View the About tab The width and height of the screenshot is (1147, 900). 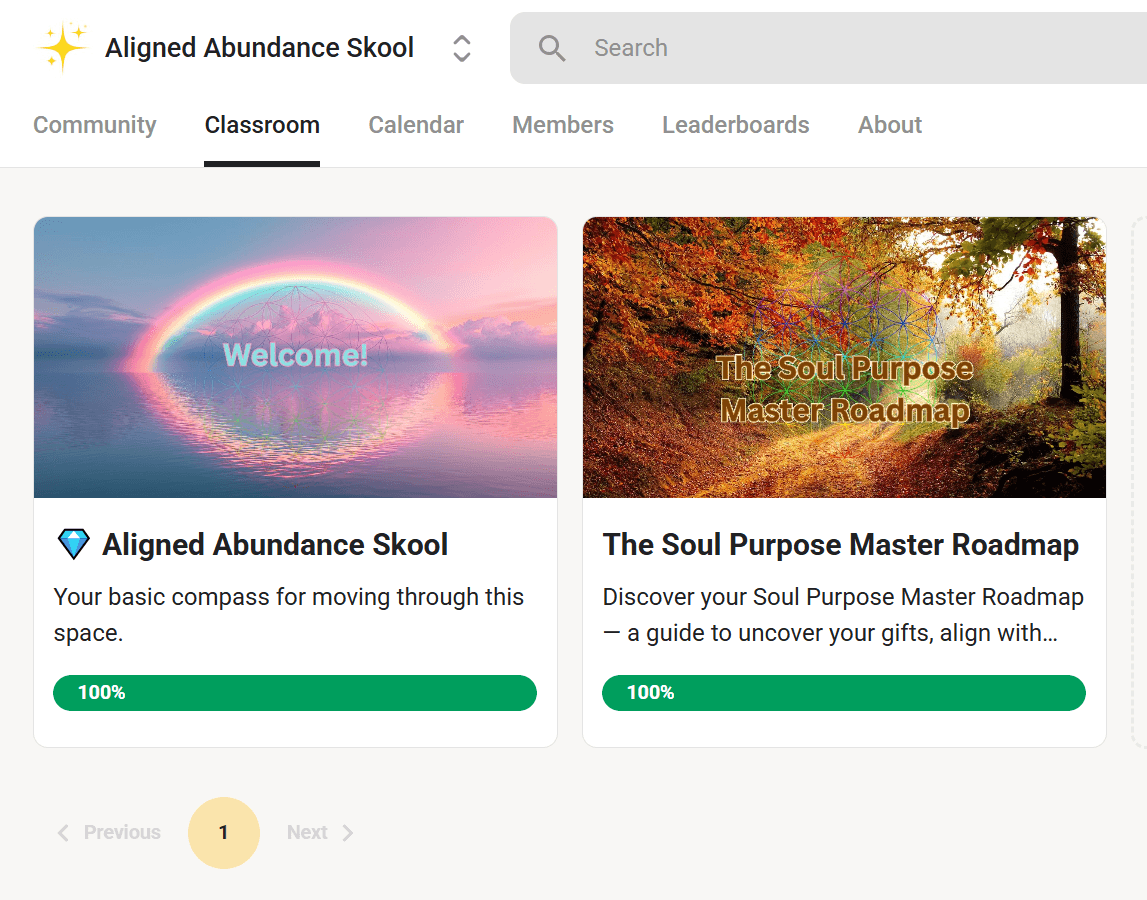pos(890,125)
